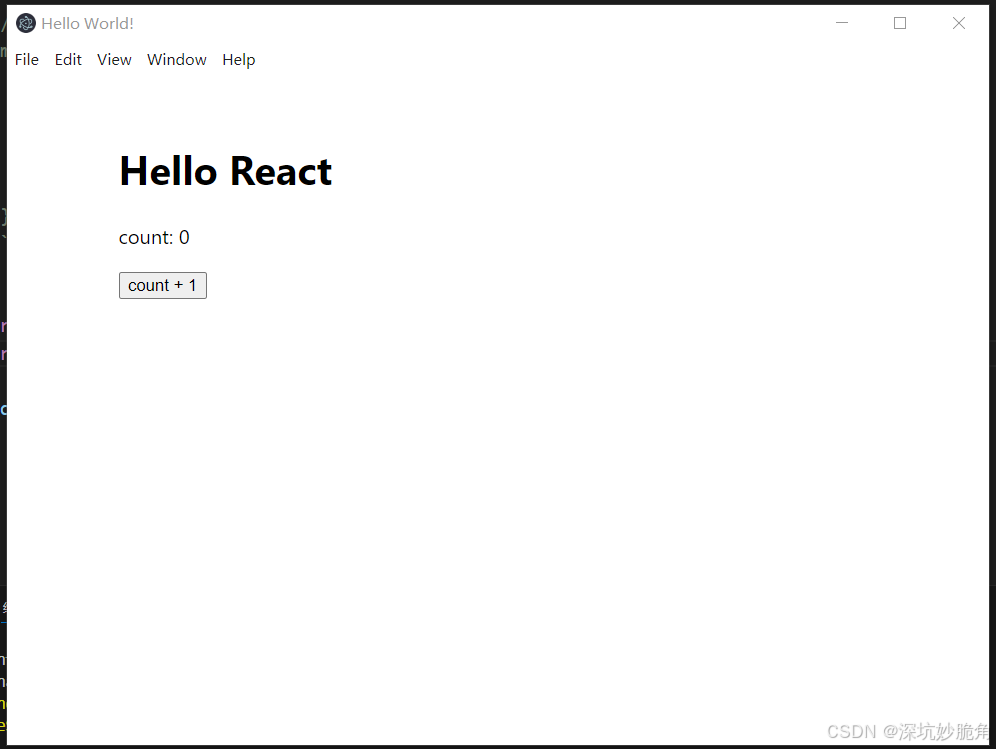Close the Hello World! window

(x=959, y=24)
